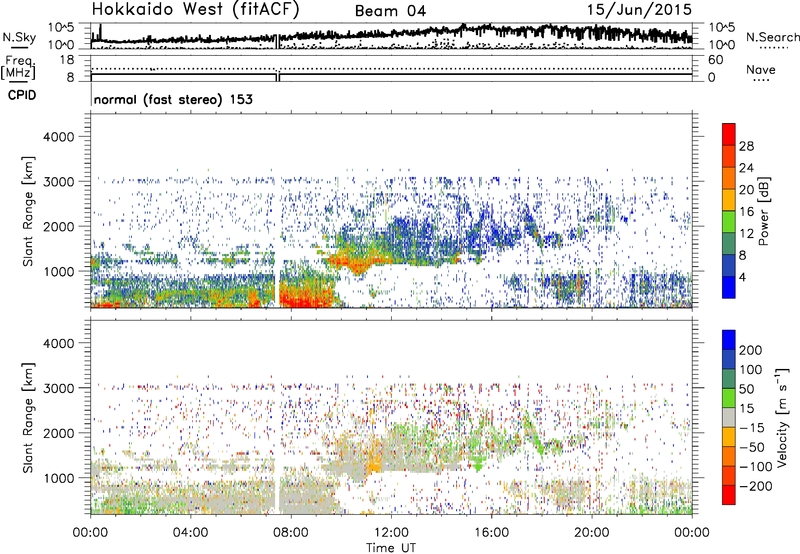Click the 'N.Sky' legend label
The height and width of the screenshot is (554, 800).
tap(19, 37)
